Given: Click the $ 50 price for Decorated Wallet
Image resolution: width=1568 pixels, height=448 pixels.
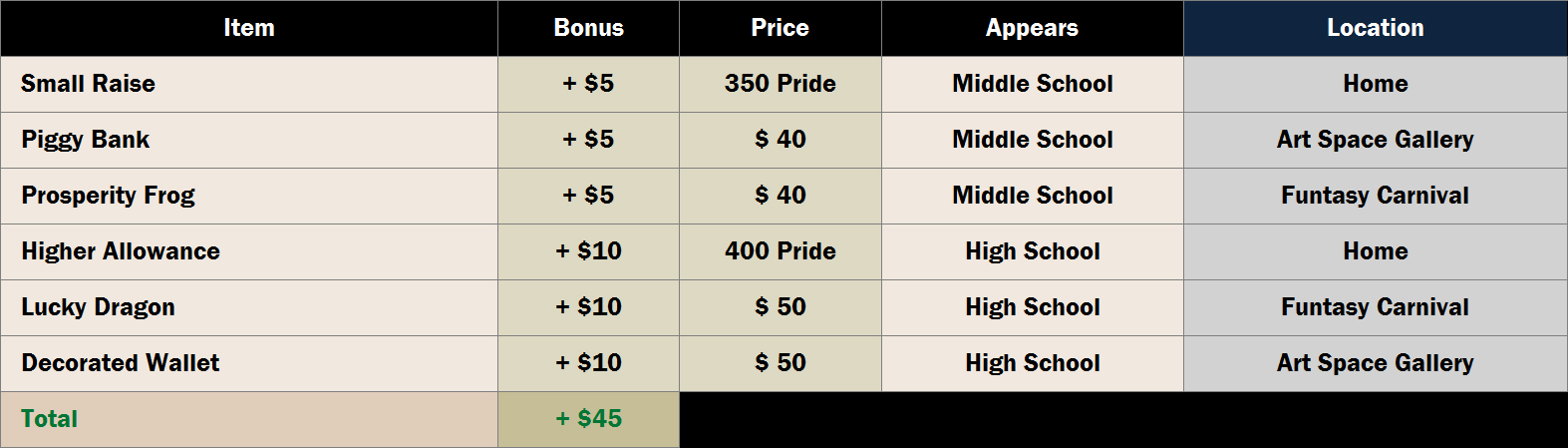Looking at the screenshot, I should point(780,363).
